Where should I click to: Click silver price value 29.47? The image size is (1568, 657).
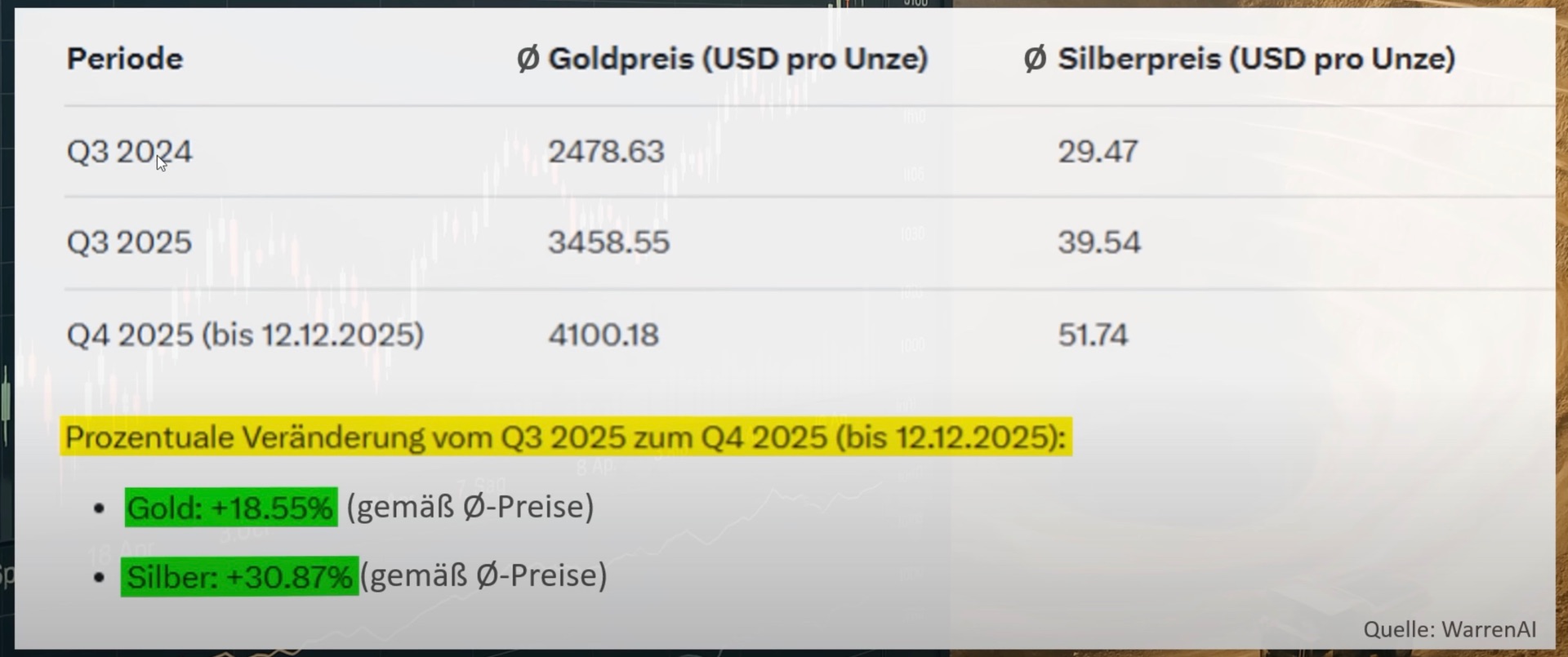(x=1098, y=152)
